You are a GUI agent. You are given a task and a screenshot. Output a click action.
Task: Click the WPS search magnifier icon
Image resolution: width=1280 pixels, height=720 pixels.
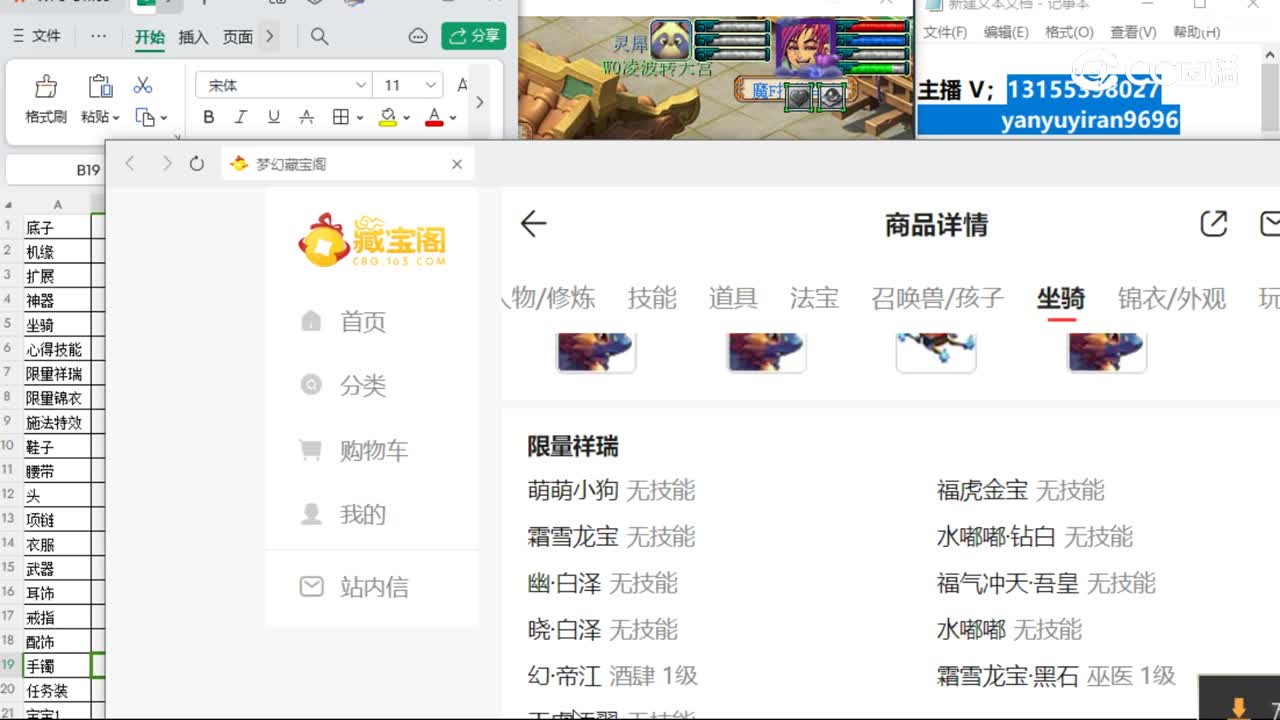(x=319, y=36)
